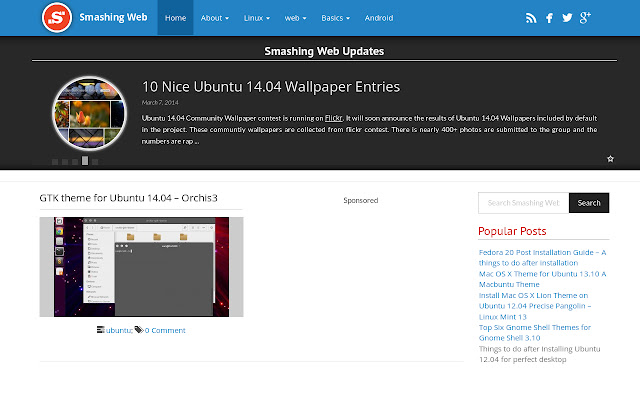640x400 pixels.
Task: Click the Smashing Web site title
Action: tap(113, 17)
